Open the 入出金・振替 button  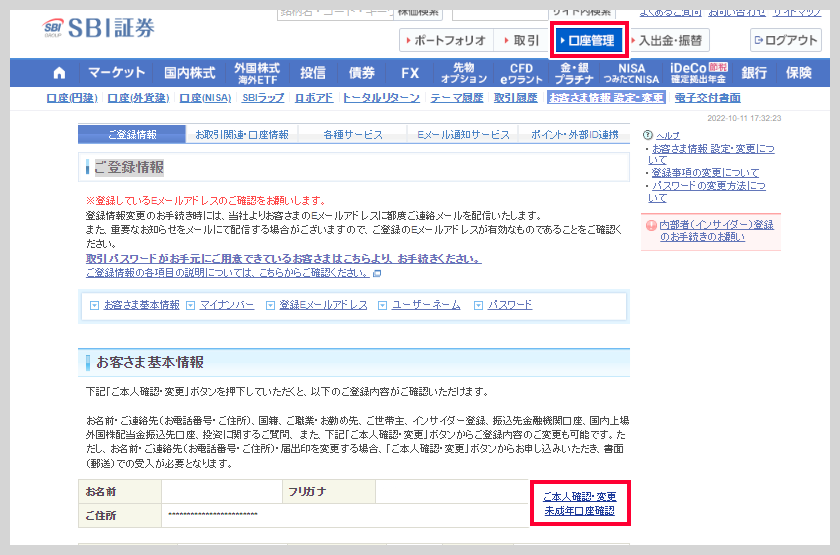coord(668,40)
